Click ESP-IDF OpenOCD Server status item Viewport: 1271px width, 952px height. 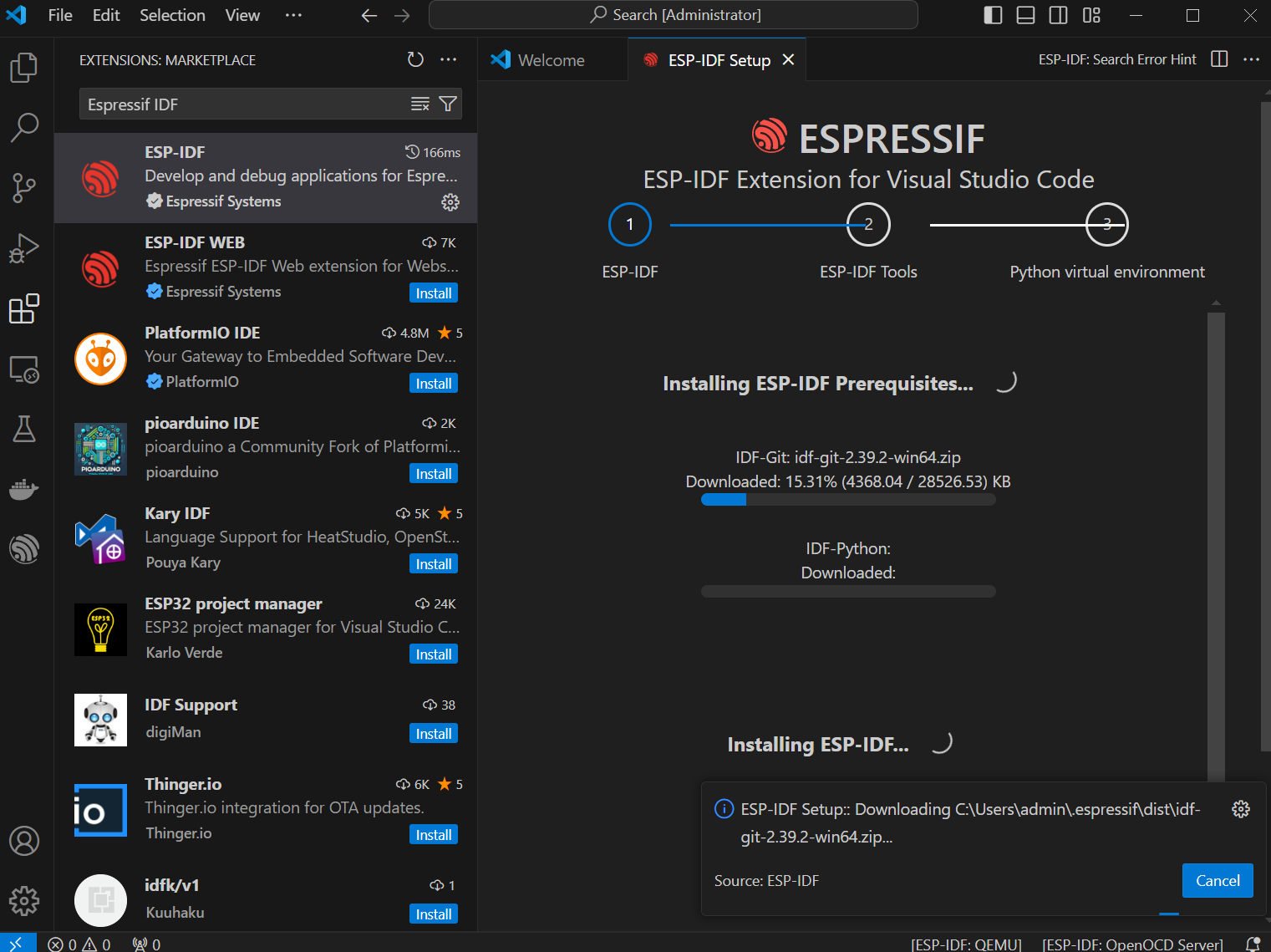click(x=1132, y=944)
